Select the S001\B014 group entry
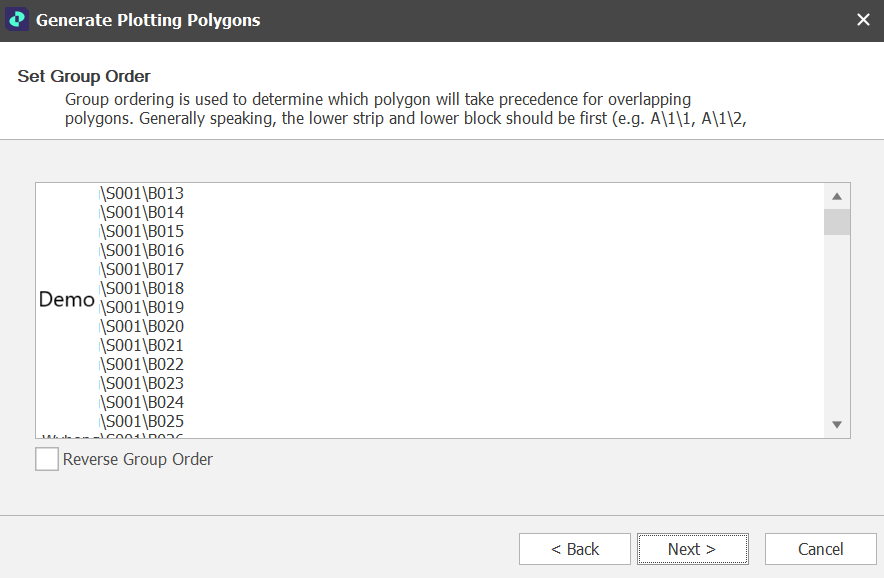 click(x=142, y=212)
